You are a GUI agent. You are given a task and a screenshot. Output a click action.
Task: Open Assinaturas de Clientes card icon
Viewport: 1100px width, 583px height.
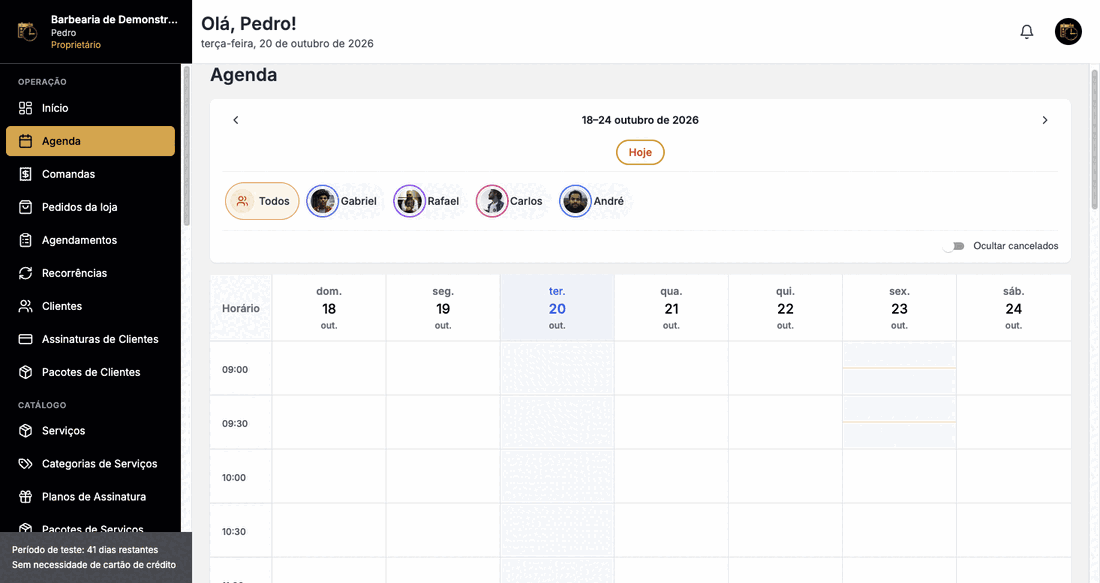coord(25,339)
